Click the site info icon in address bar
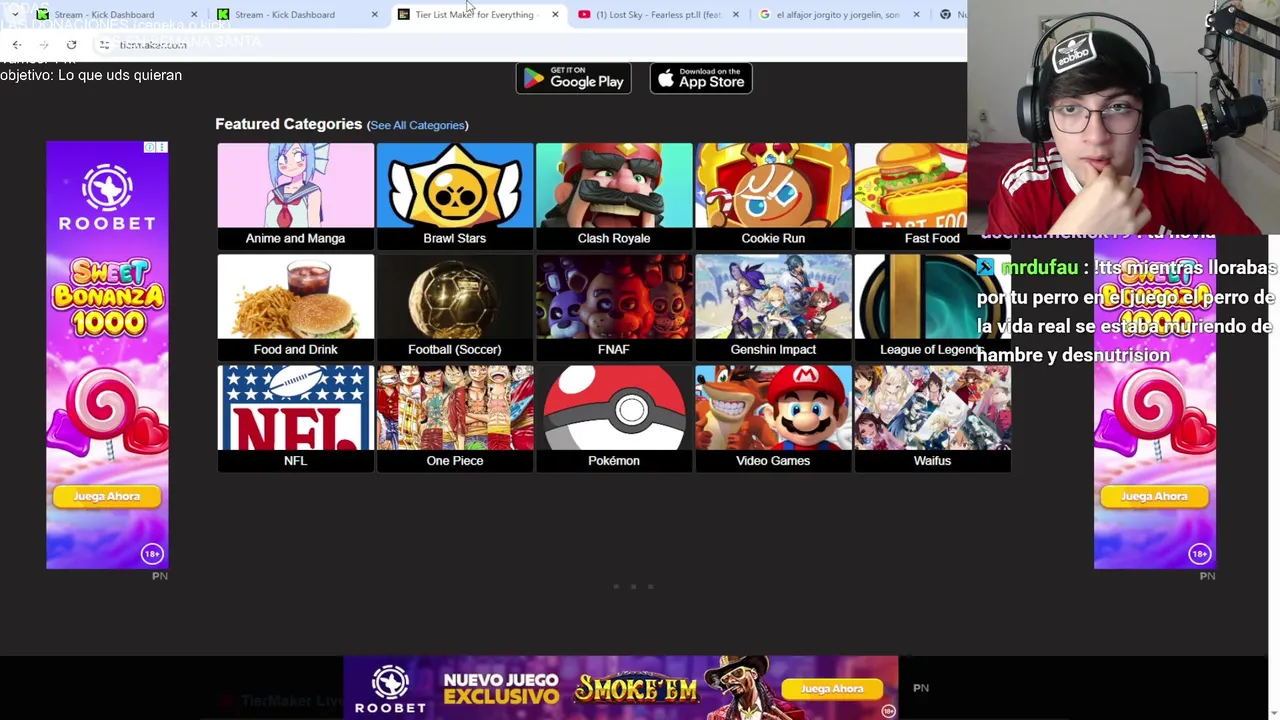This screenshot has height=720, width=1280. [104, 45]
